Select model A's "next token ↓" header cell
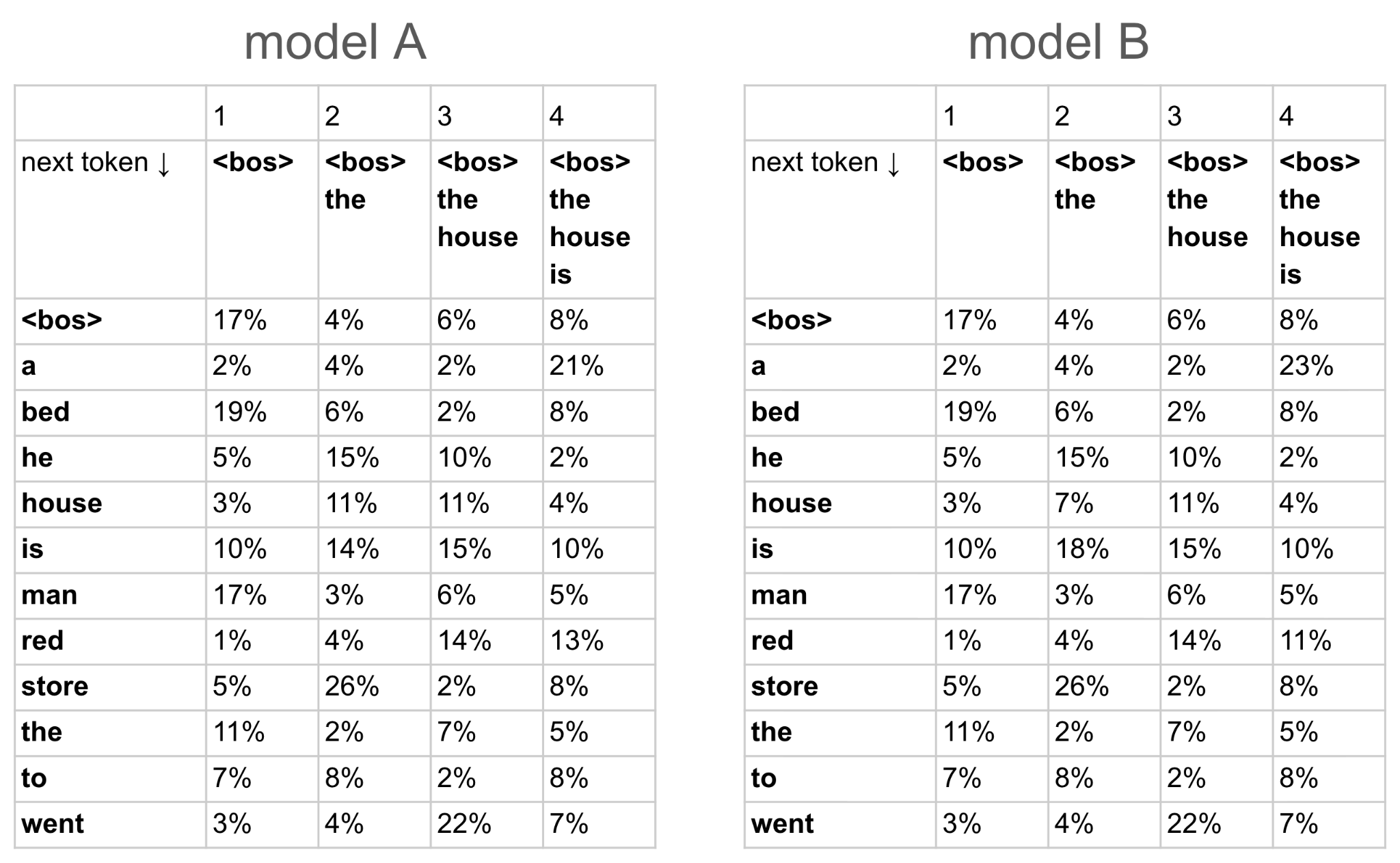 (x=96, y=163)
